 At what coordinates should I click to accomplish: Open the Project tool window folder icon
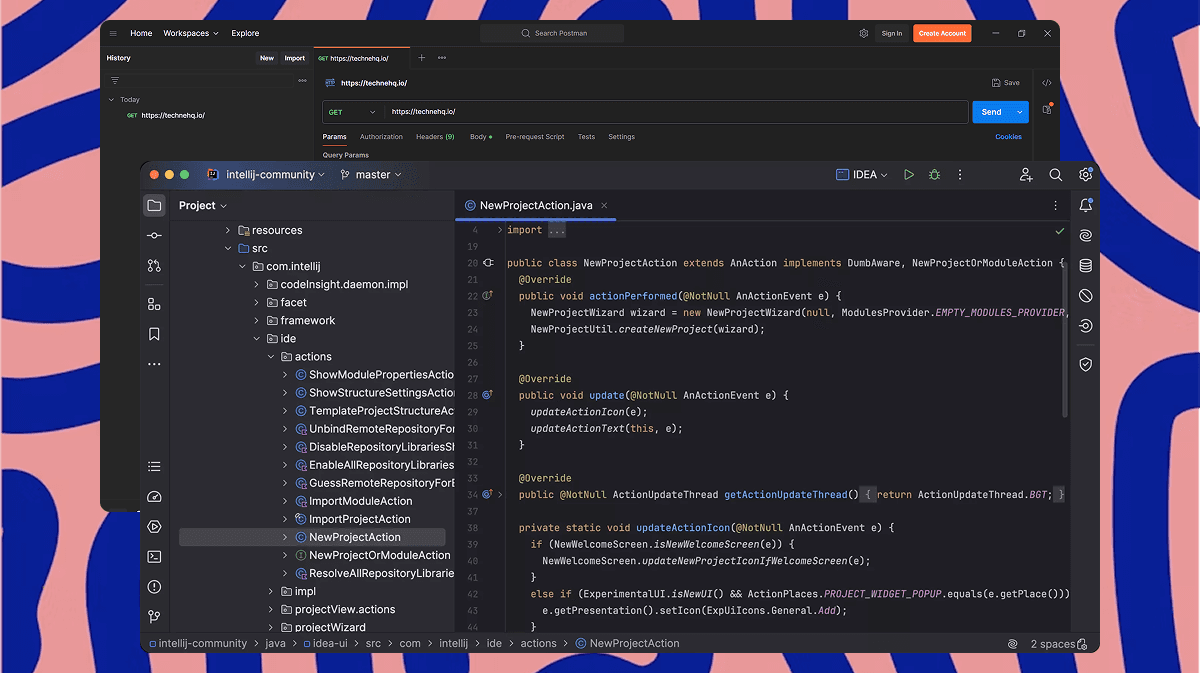154,205
